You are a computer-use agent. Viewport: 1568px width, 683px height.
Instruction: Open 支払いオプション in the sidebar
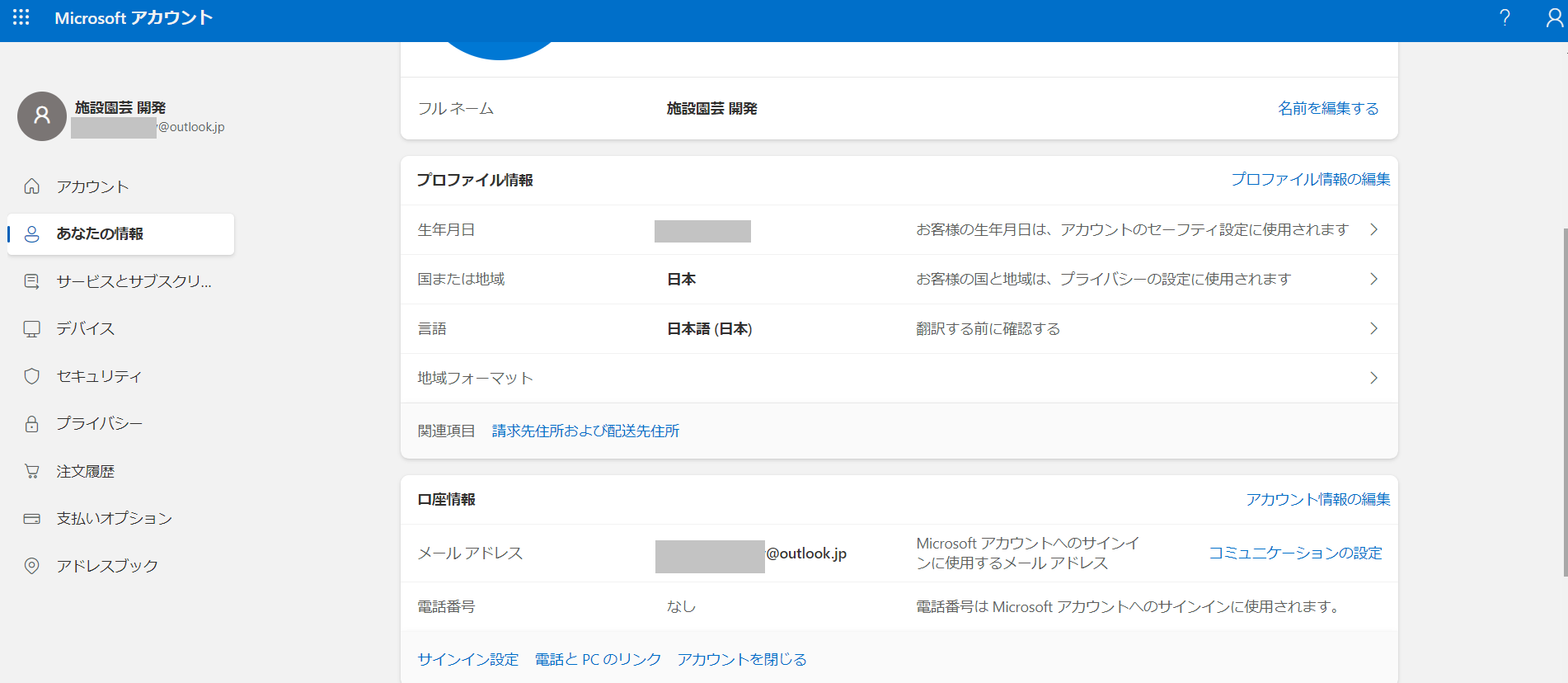120,519
